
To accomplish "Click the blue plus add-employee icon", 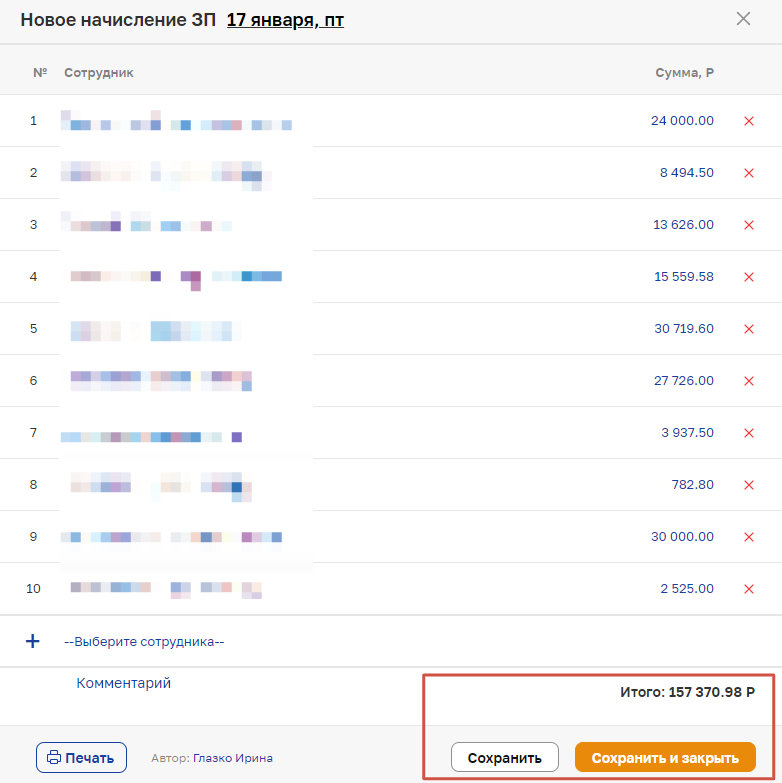I will pyautogui.click(x=32, y=641).
